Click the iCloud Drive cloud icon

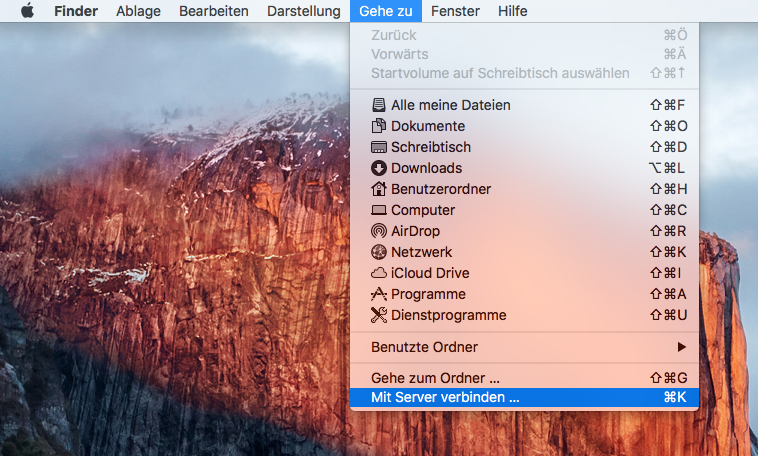(378, 273)
